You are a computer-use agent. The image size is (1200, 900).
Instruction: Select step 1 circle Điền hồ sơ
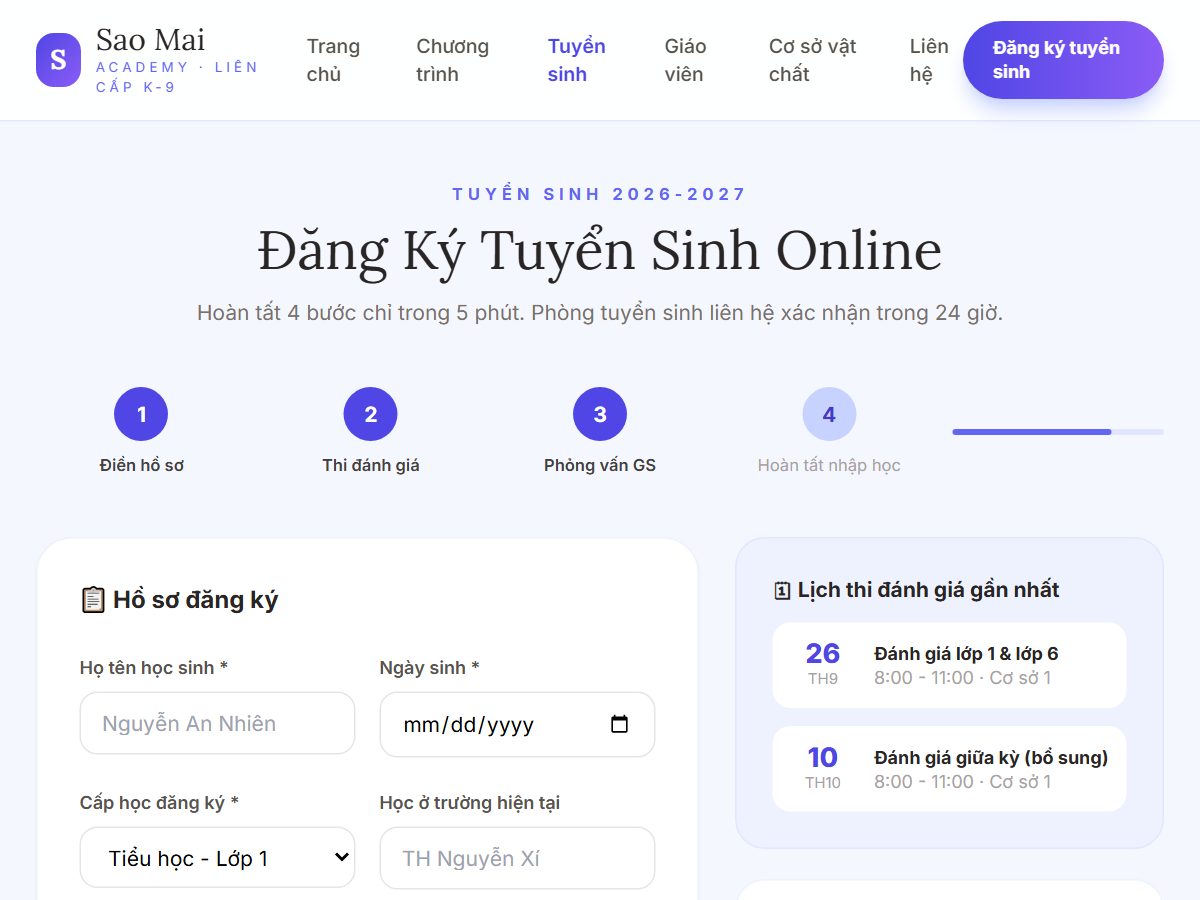click(x=141, y=414)
